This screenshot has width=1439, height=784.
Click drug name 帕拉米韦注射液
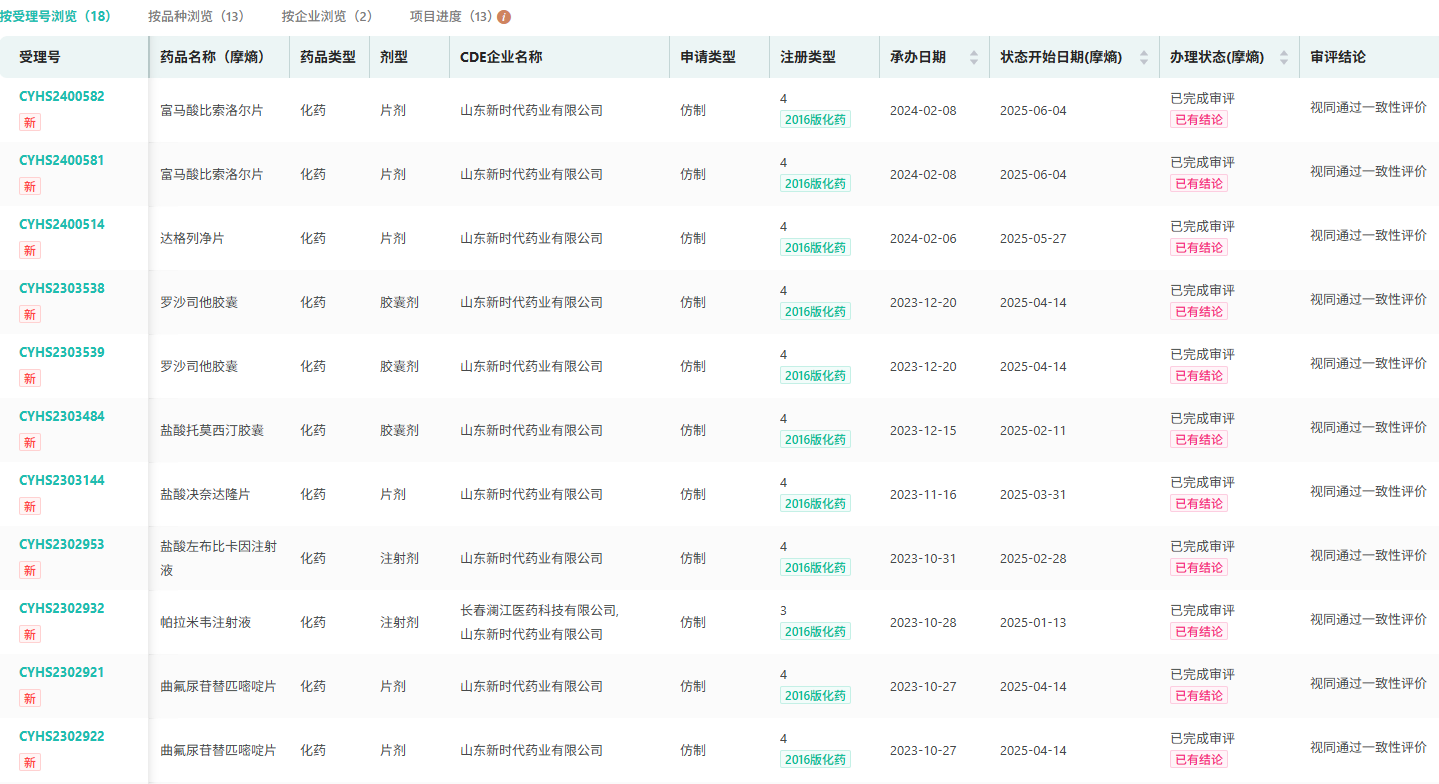pyautogui.click(x=205, y=622)
